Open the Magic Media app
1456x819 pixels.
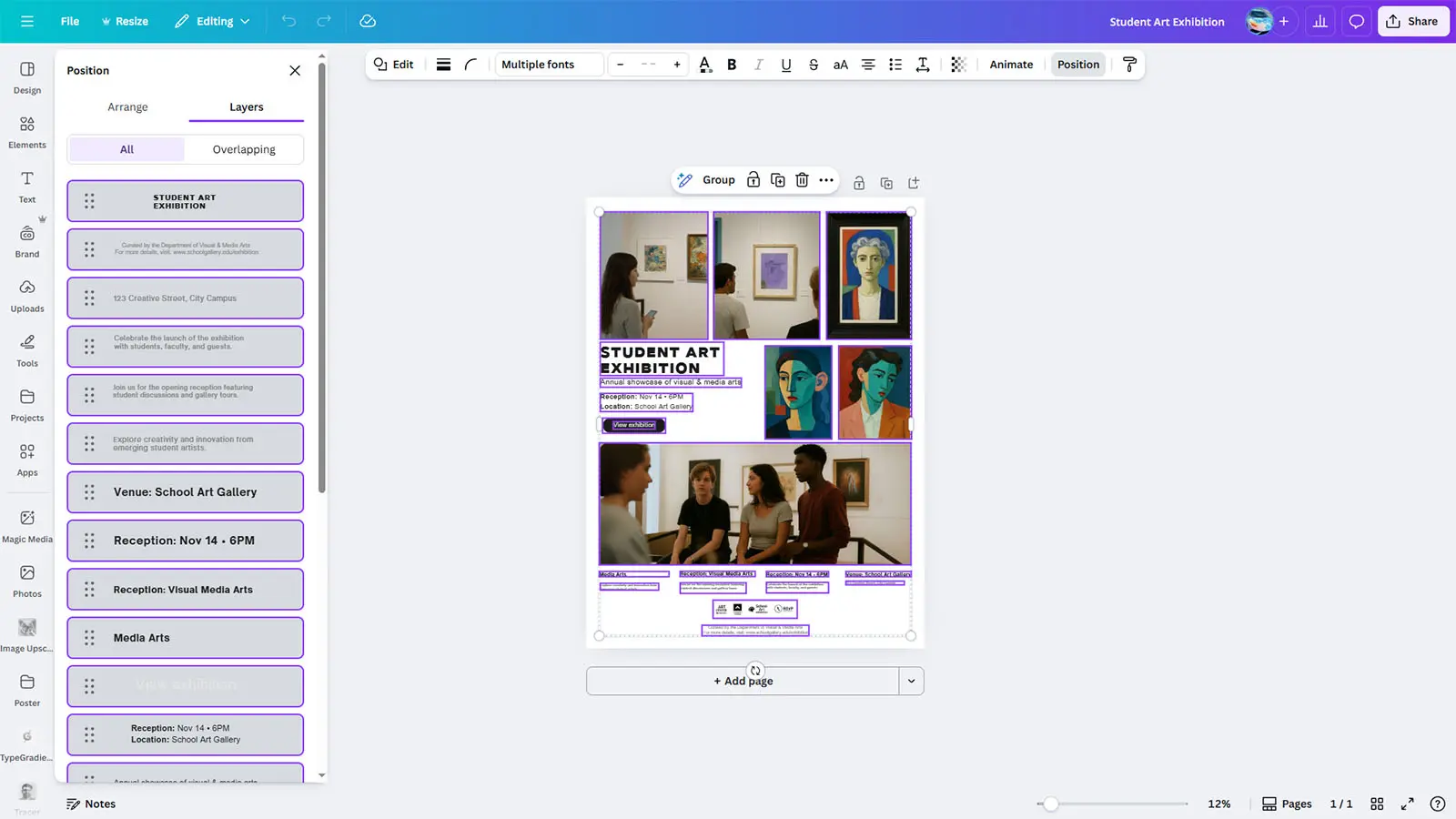click(27, 526)
